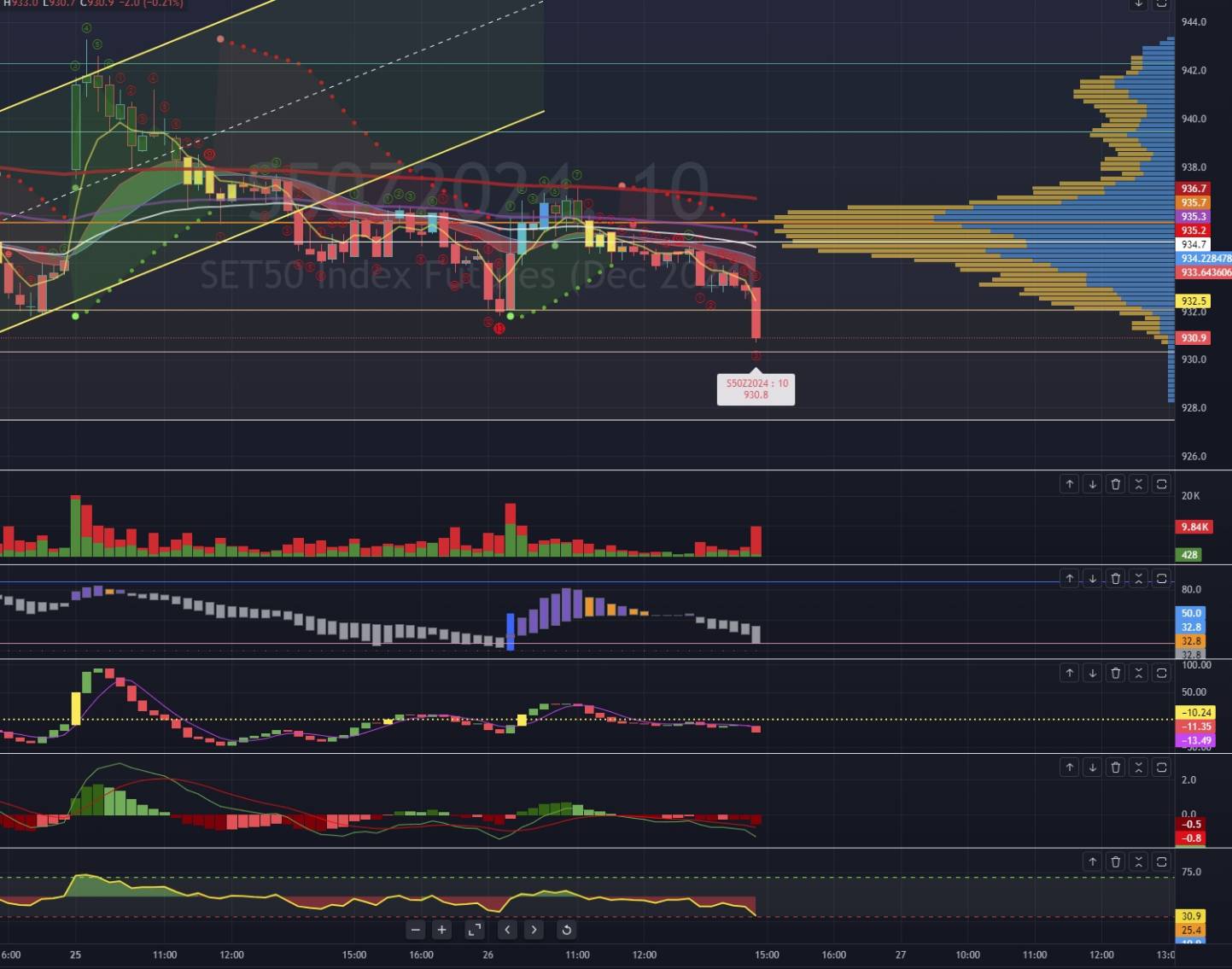Move the bottom 75.0-scale pane up

[1093, 862]
